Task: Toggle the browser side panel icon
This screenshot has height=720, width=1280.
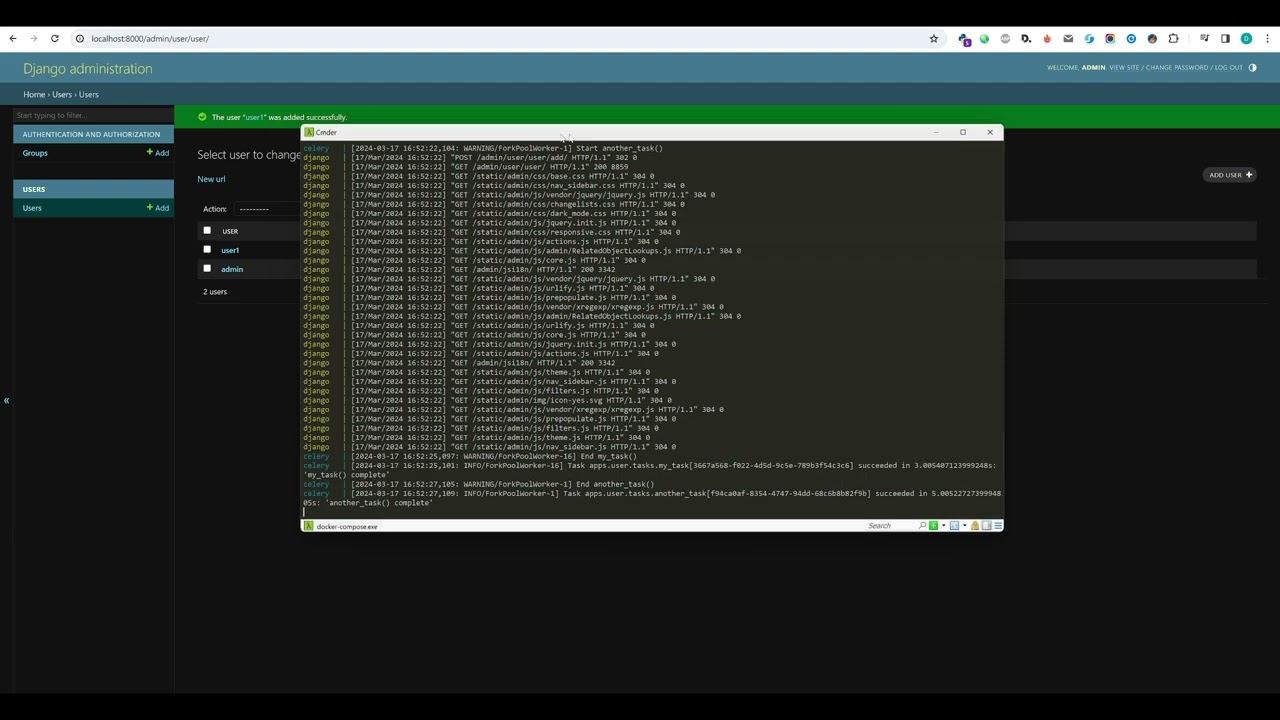Action: [1225, 39]
